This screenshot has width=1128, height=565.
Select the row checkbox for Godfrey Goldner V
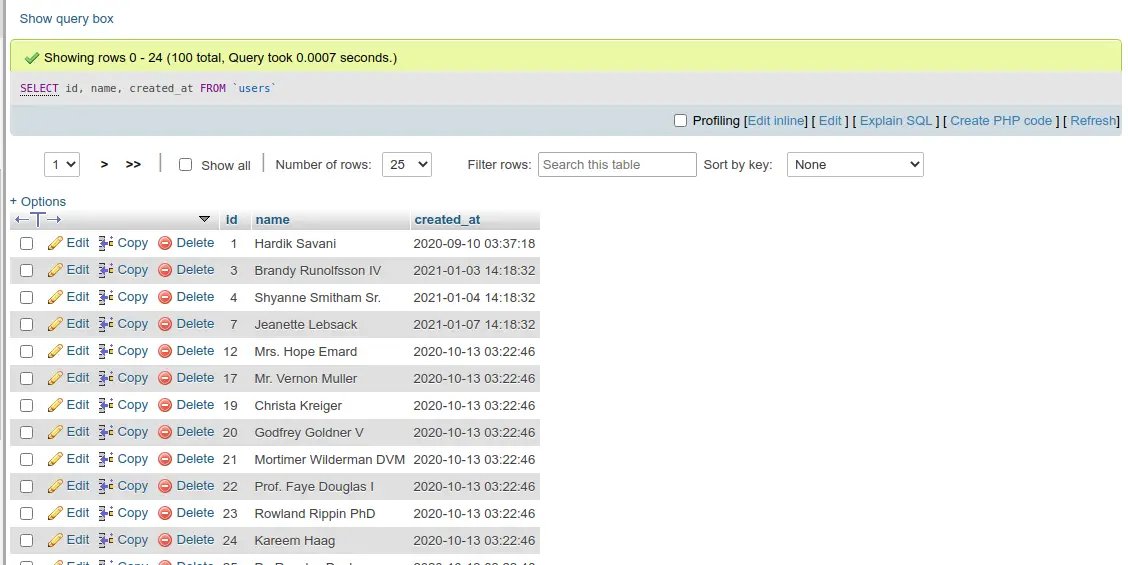[x=27, y=432]
